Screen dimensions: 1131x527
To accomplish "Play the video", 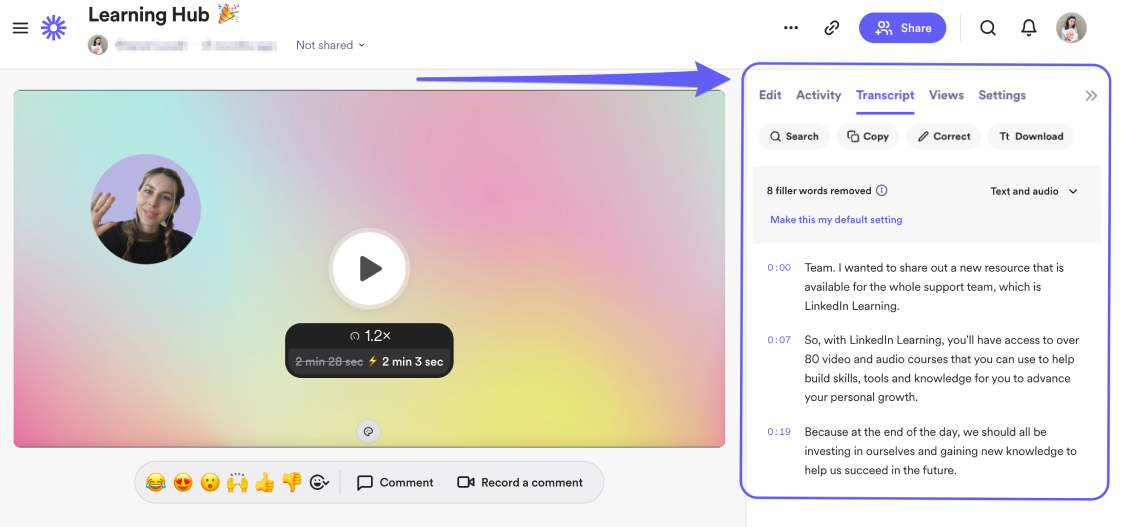I will (369, 268).
